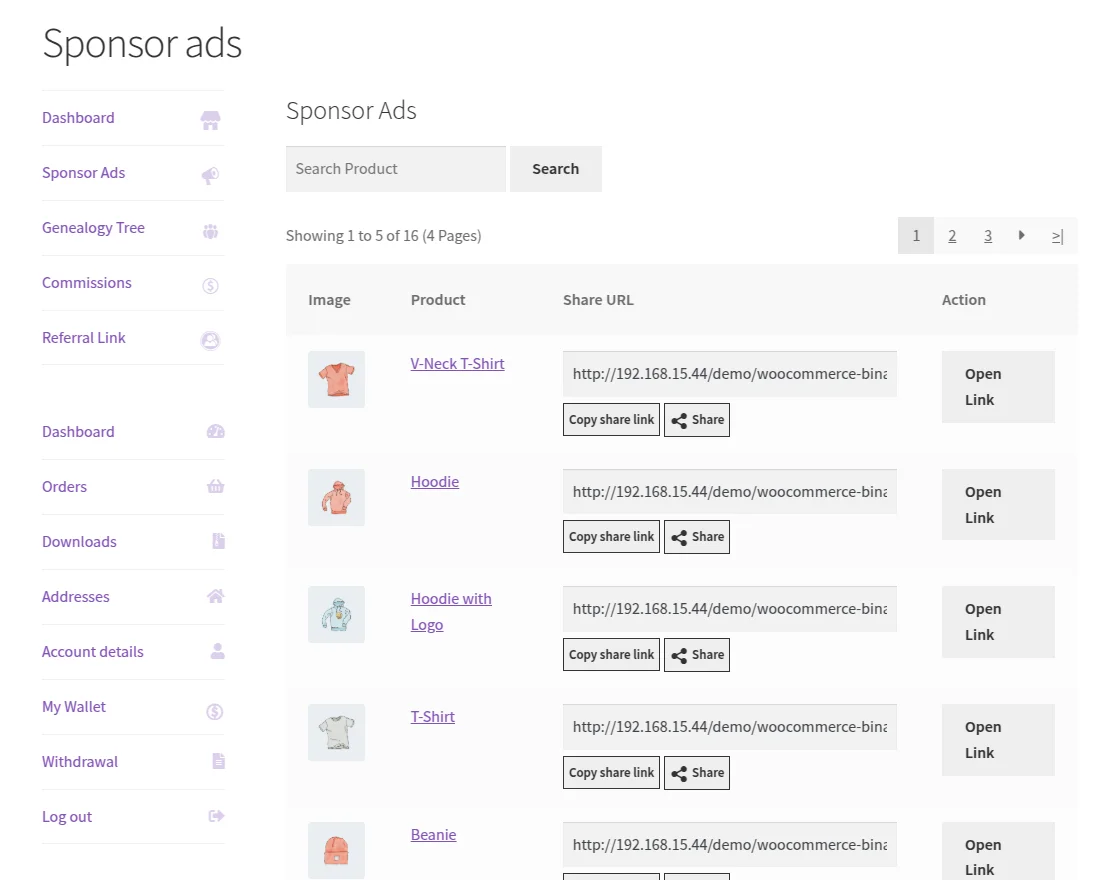This screenshot has width=1120, height=880.
Task: Click the dollar icon next to Commissions
Action: pyautogui.click(x=210, y=285)
